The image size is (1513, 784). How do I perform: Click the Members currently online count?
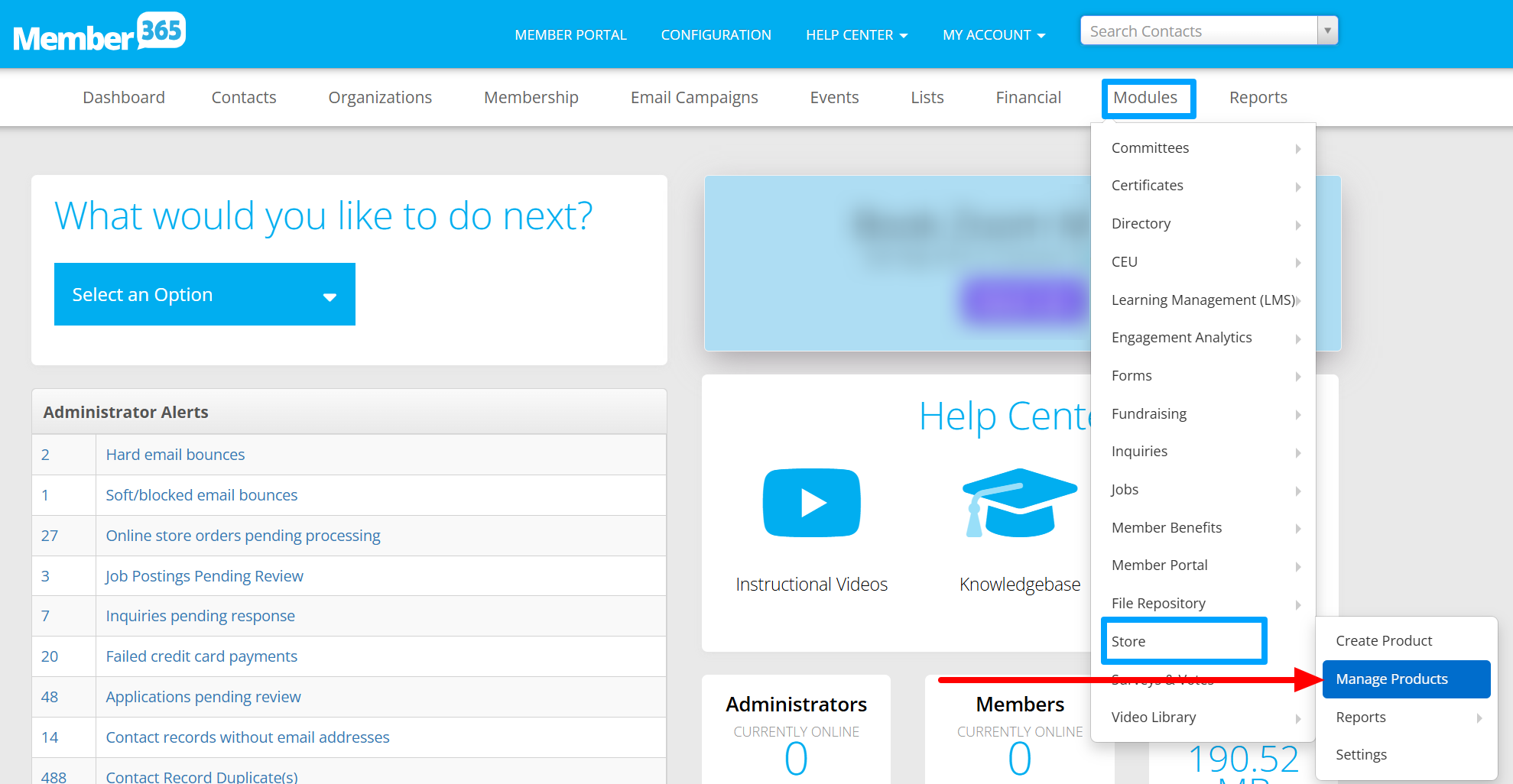coord(1019,759)
